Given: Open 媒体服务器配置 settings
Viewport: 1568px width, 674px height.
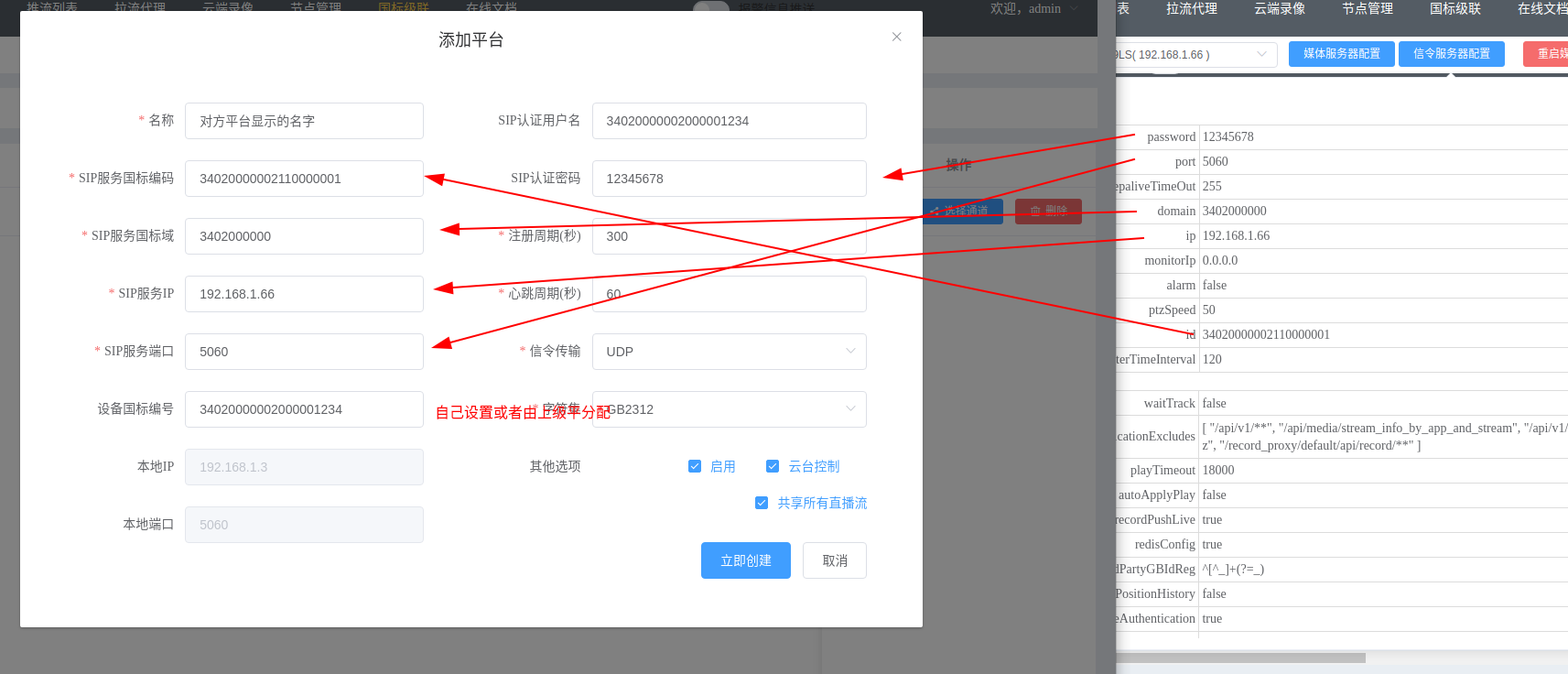Looking at the screenshot, I should pos(1341,54).
